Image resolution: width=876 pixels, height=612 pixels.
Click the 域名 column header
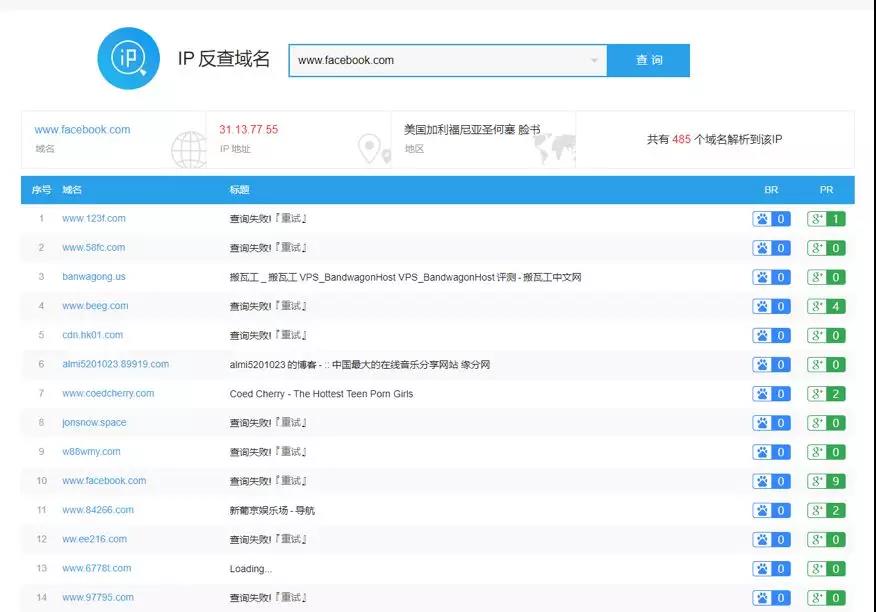(x=72, y=190)
